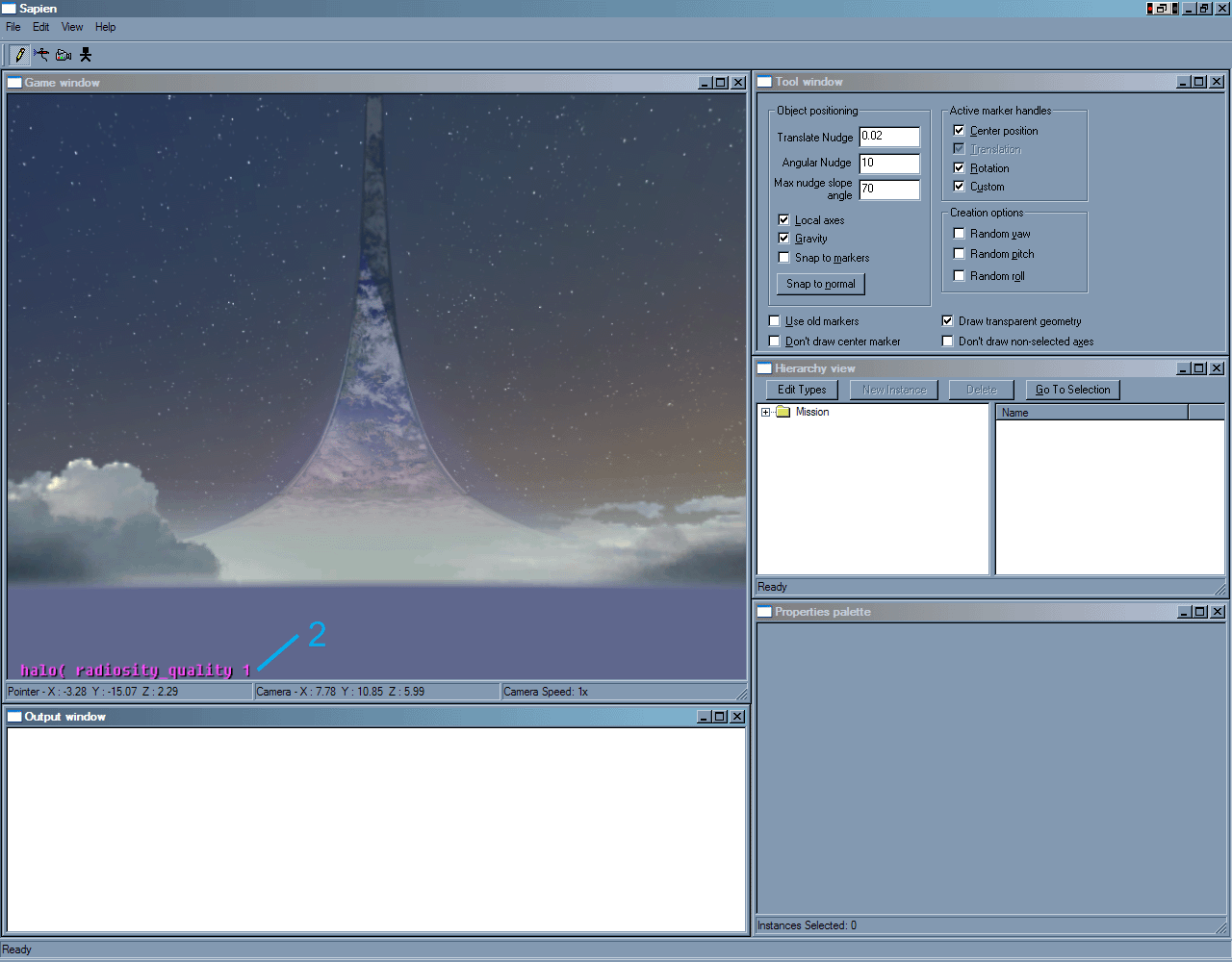Image resolution: width=1232 pixels, height=962 pixels.
Task: Open the View menu
Action: (72, 27)
